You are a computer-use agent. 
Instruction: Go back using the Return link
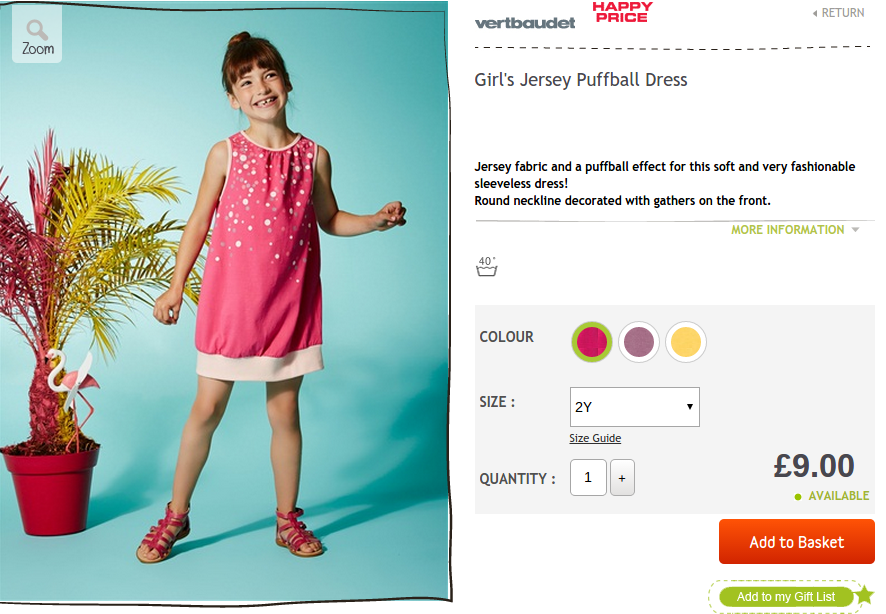pos(839,13)
